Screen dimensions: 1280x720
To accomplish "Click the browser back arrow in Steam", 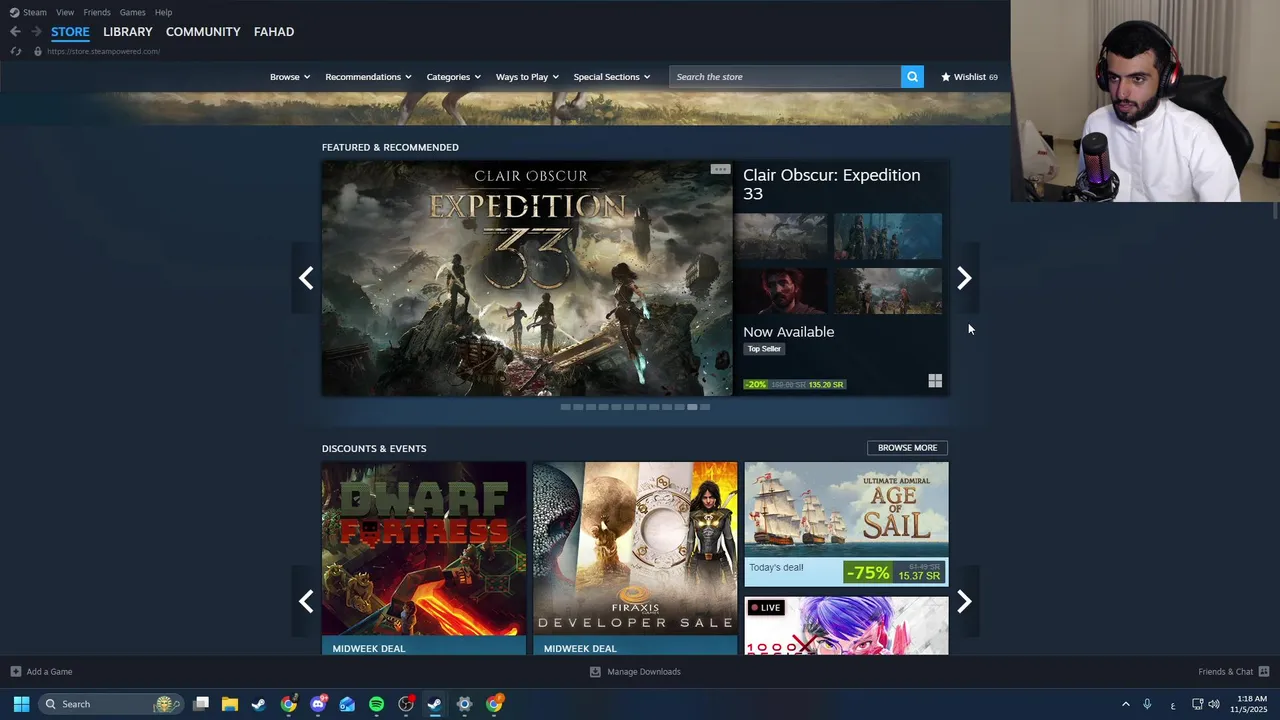I will (15, 32).
